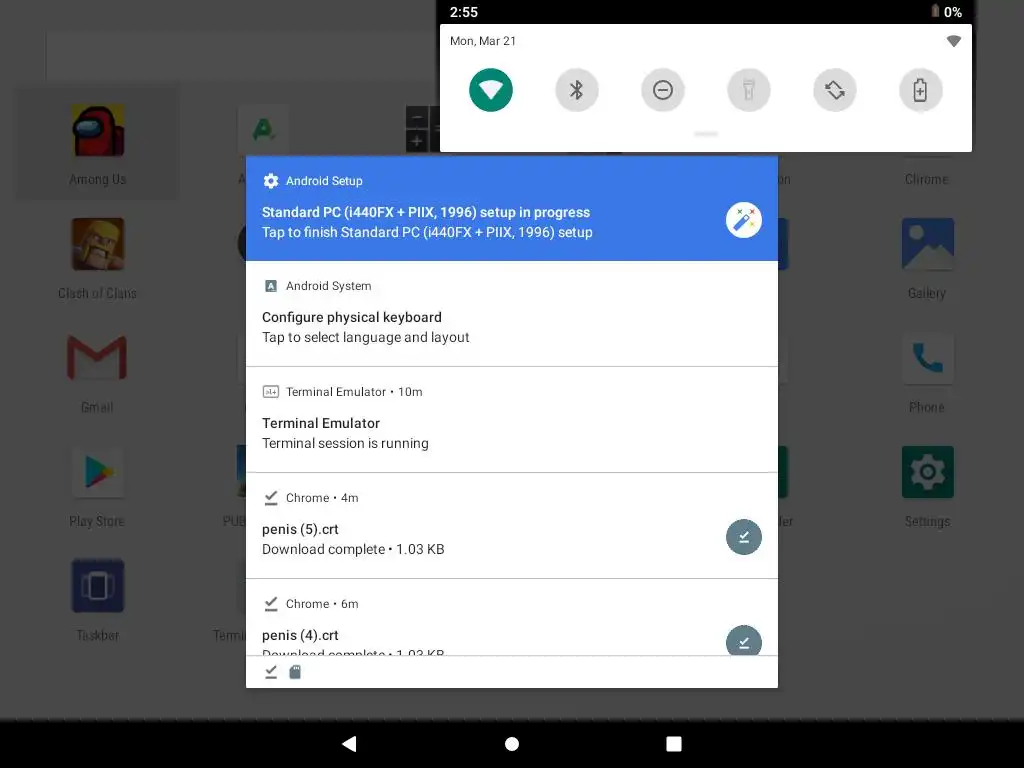The height and width of the screenshot is (768, 1024).
Task: Open the Taskbar app
Action: (97, 600)
